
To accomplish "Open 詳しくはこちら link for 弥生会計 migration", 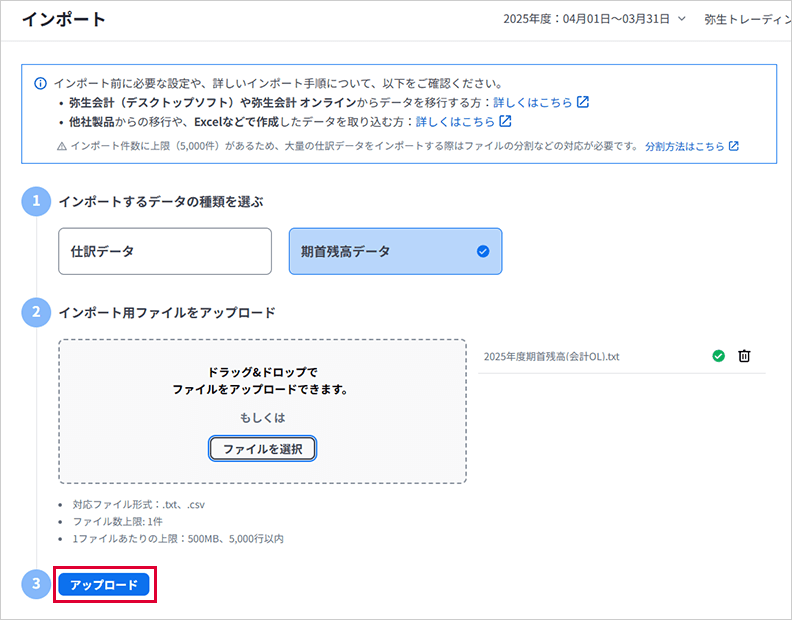I will [x=533, y=102].
